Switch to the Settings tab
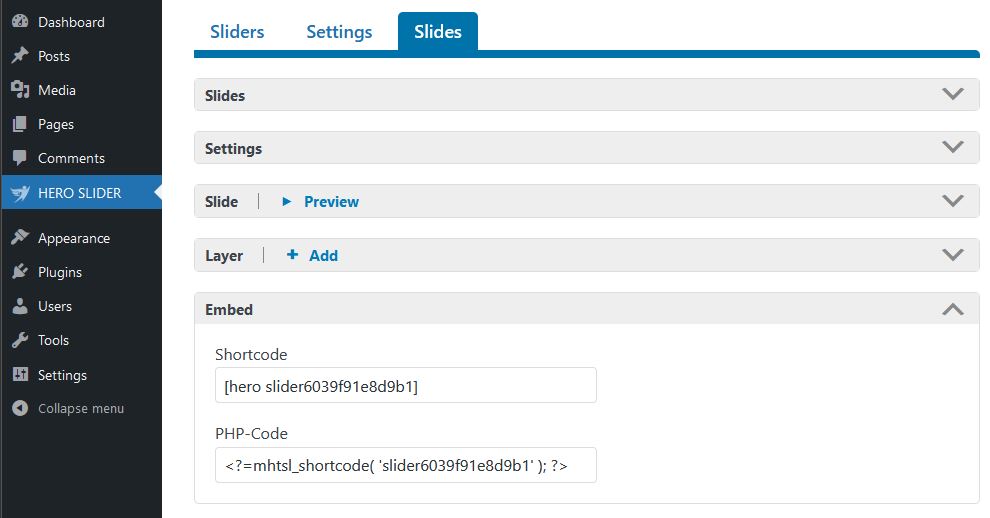990x518 pixels. tap(339, 32)
